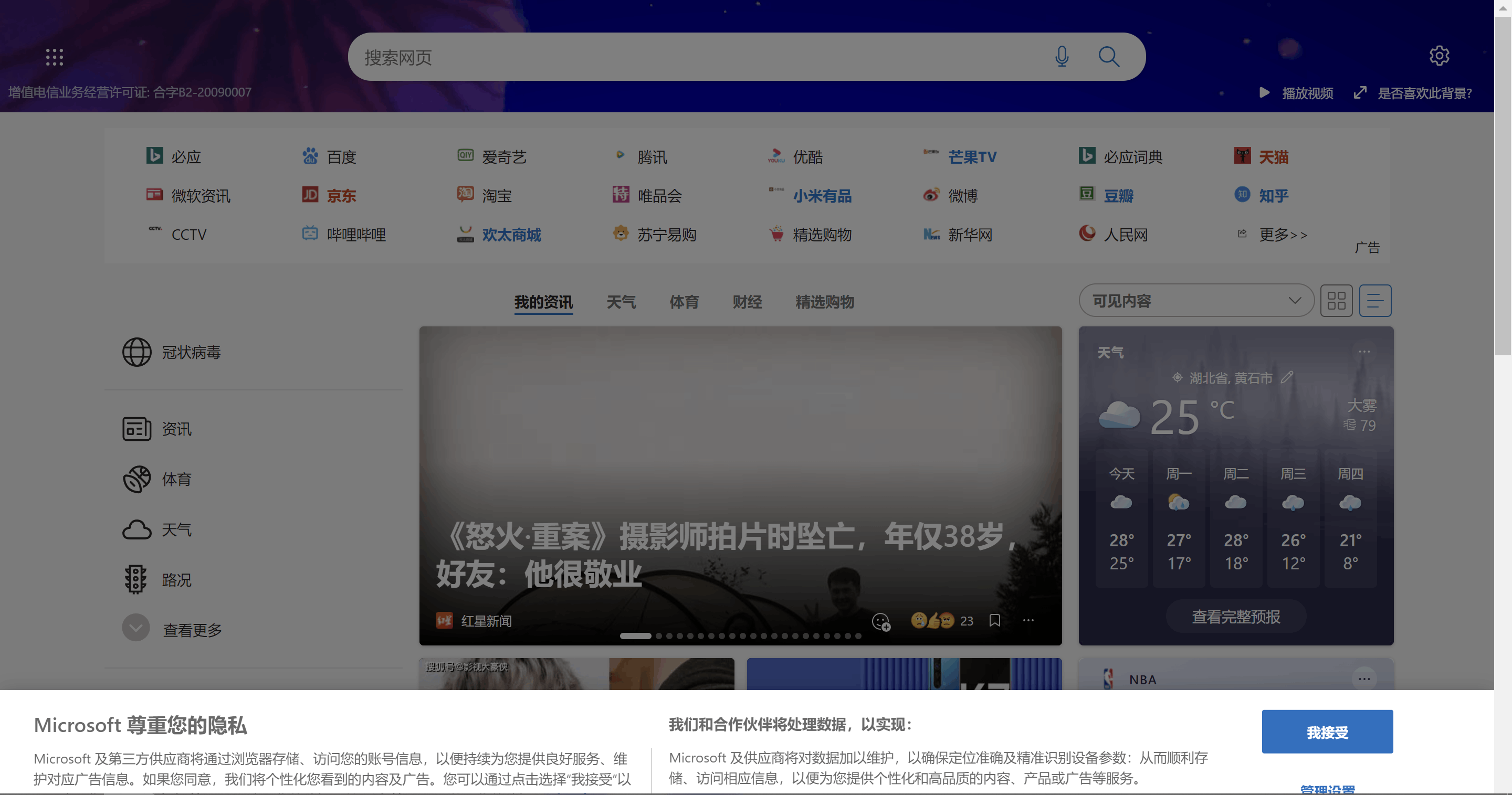Click 查看完整预报 forecast button

pyautogui.click(x=1235, y=617)
